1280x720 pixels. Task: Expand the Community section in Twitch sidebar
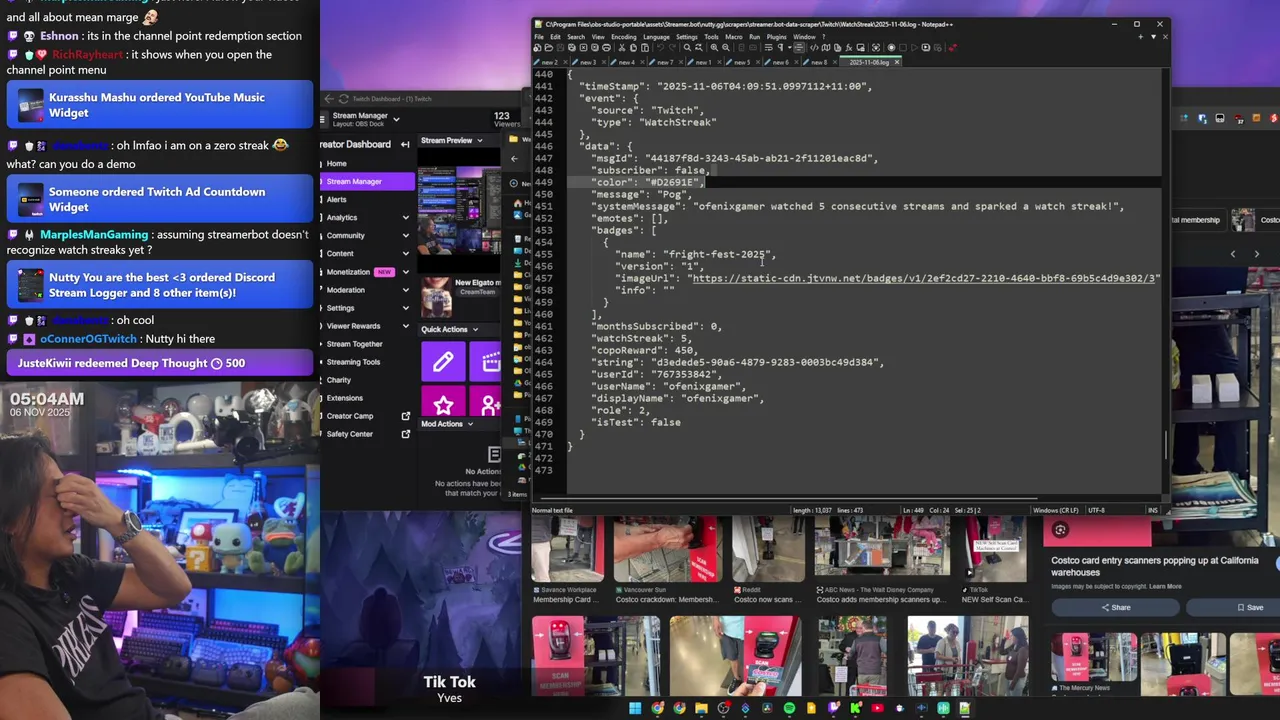pos(405,235)
